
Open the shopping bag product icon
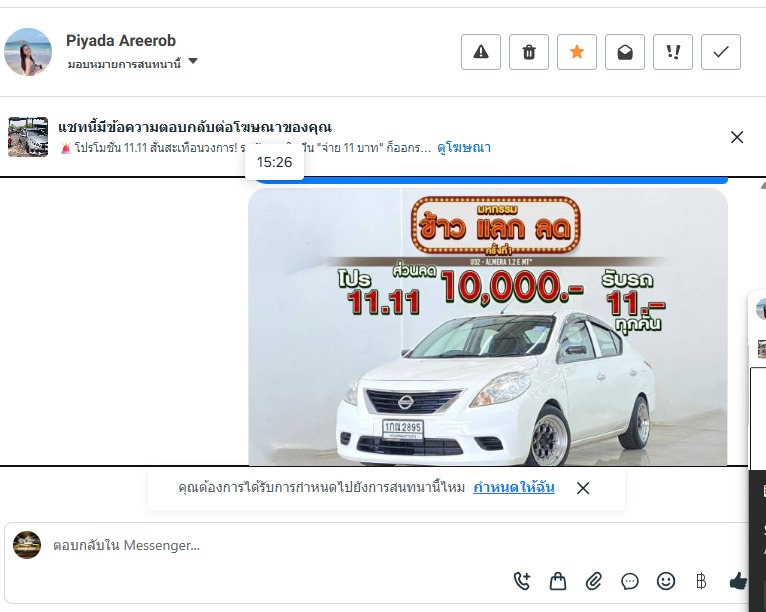557,581
